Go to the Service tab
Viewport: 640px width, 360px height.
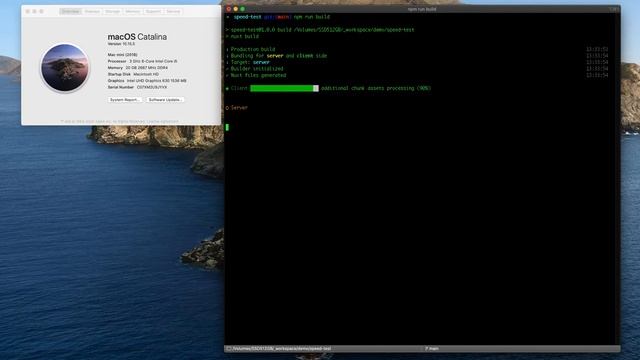173,11
